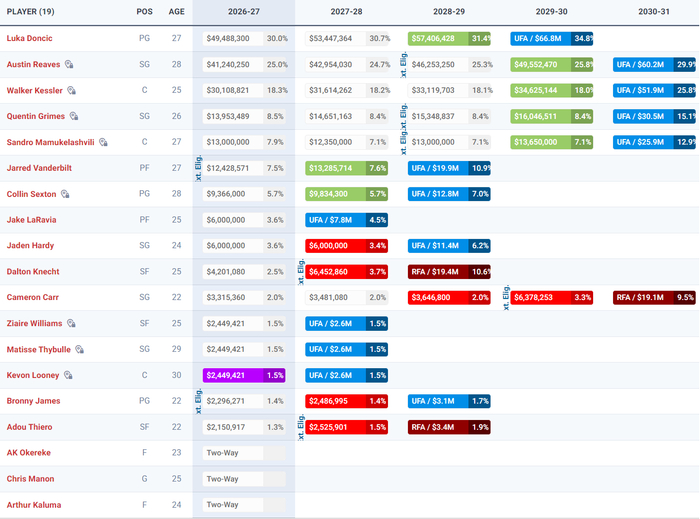This screenshot has width=700, height=519.
Task: Click Bronny James' UFA / $3.1M cell
Action: coord(449,401)
